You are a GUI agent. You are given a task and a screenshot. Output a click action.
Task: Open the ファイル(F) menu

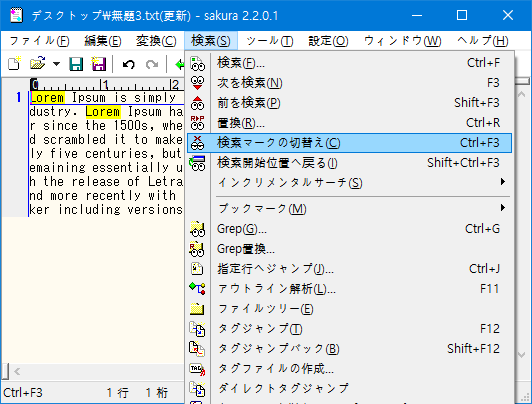(40, 41)
